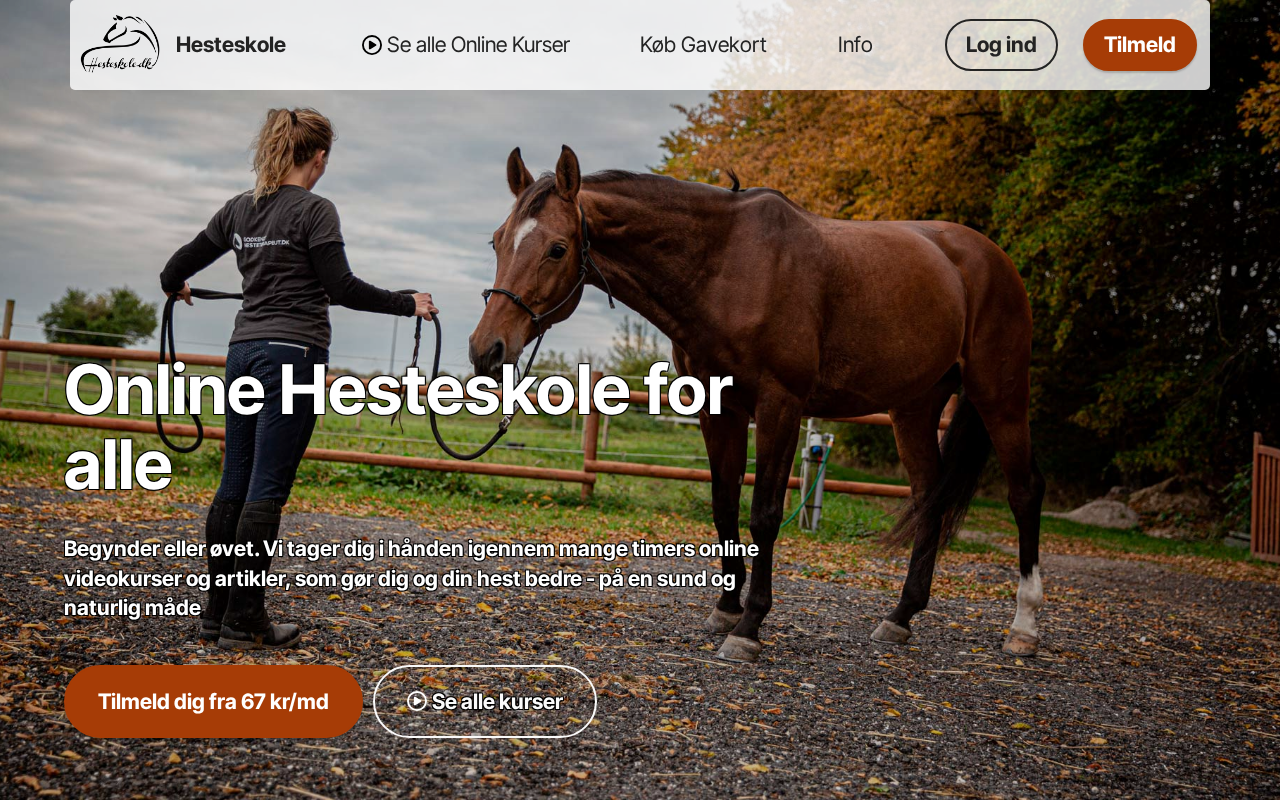Click the orange Tilmeld button in header
The image size is (1280, 800).
pyautogui.click(x=1140, y=45)
